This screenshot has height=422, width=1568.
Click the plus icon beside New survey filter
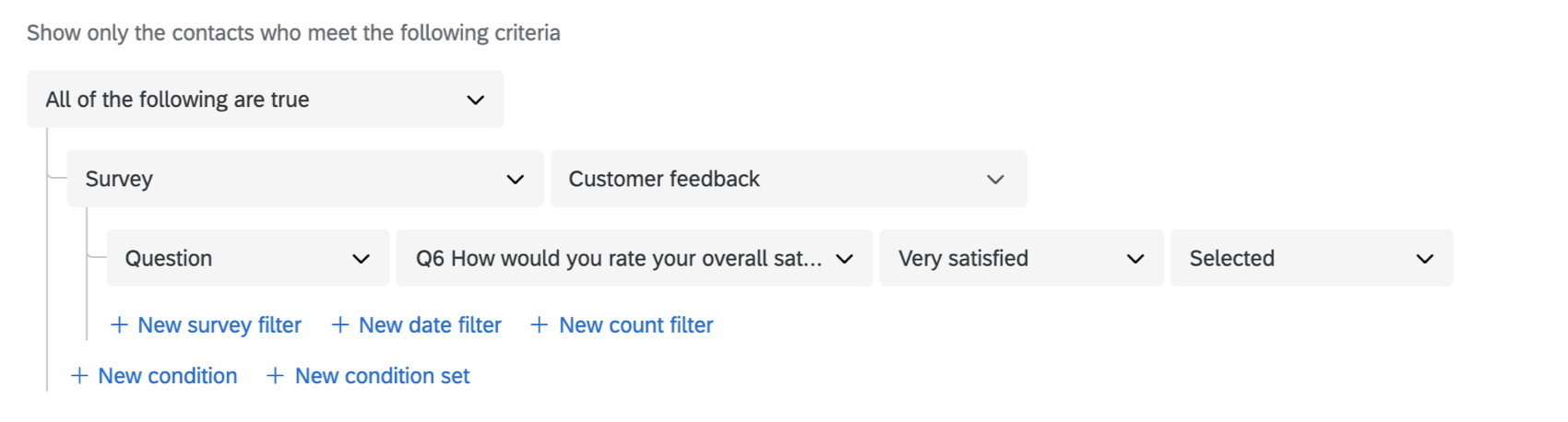click(119, 325)
